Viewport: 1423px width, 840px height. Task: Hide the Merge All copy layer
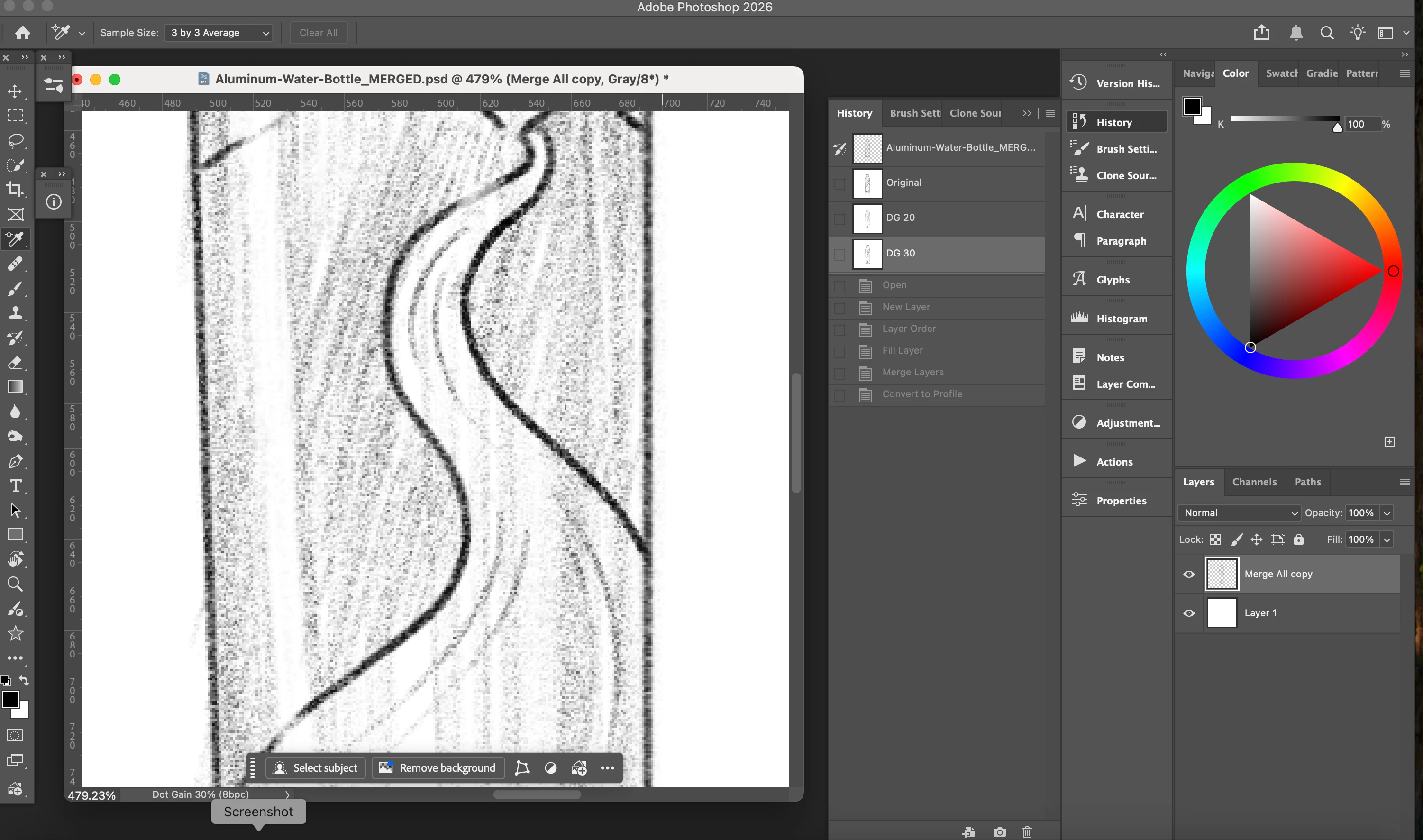(x=1189, y=574)
